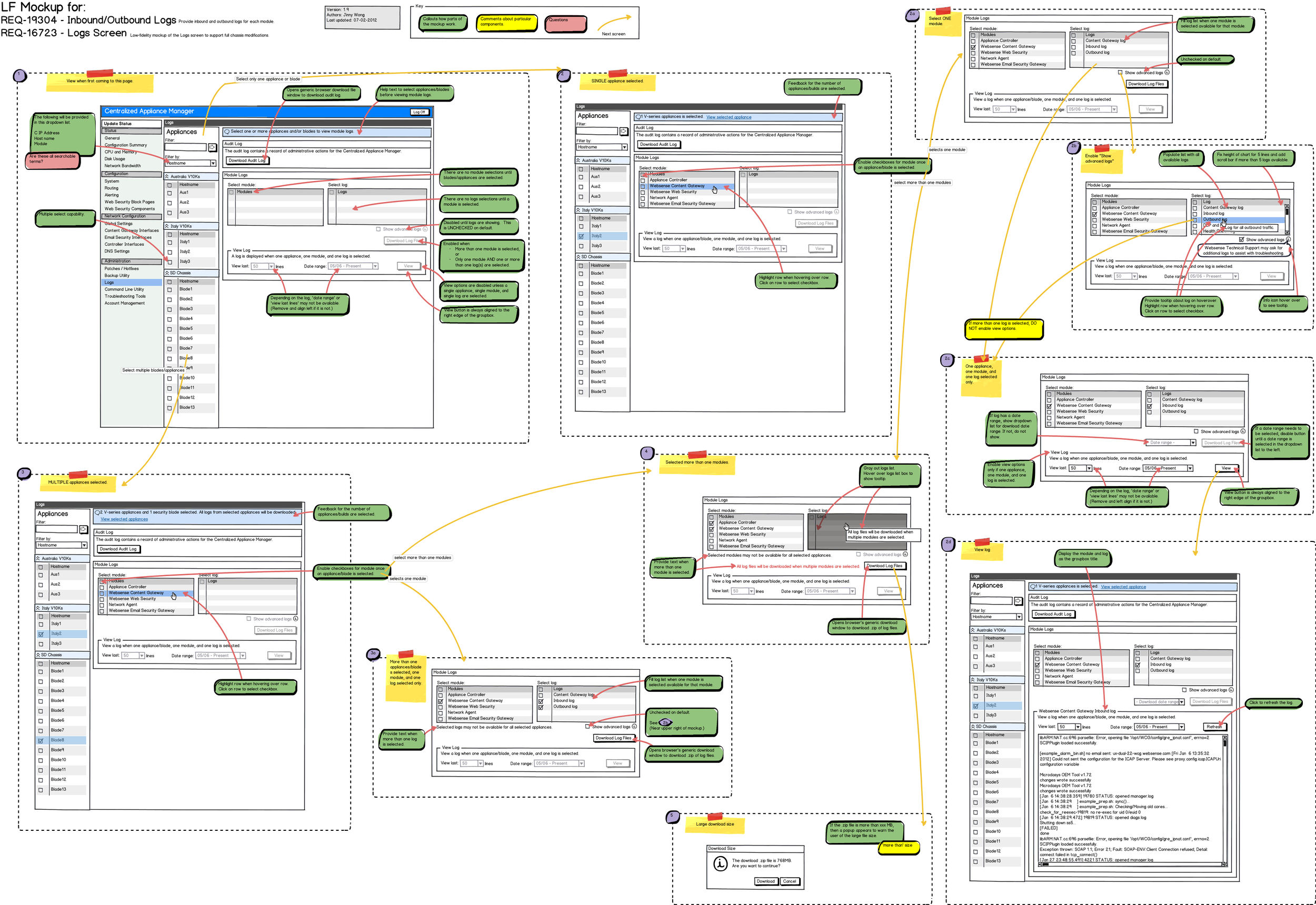Open Routing in left navigation
The height and width of the screenshot is (905, 1316).
(x=111, y=188)
